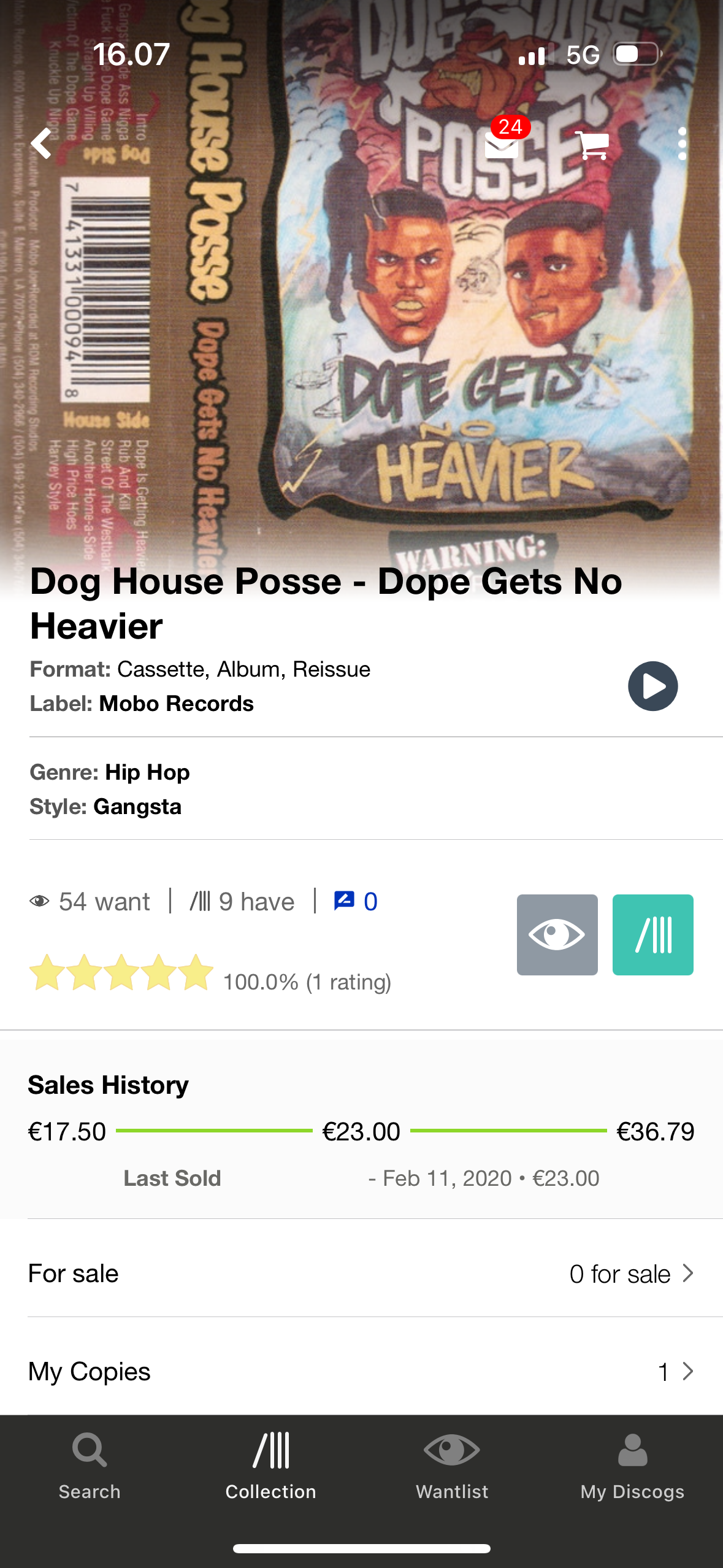This screenshot has height=1568, width=723.
Task: Tap the sales history price line
Action: (361, 1132)
